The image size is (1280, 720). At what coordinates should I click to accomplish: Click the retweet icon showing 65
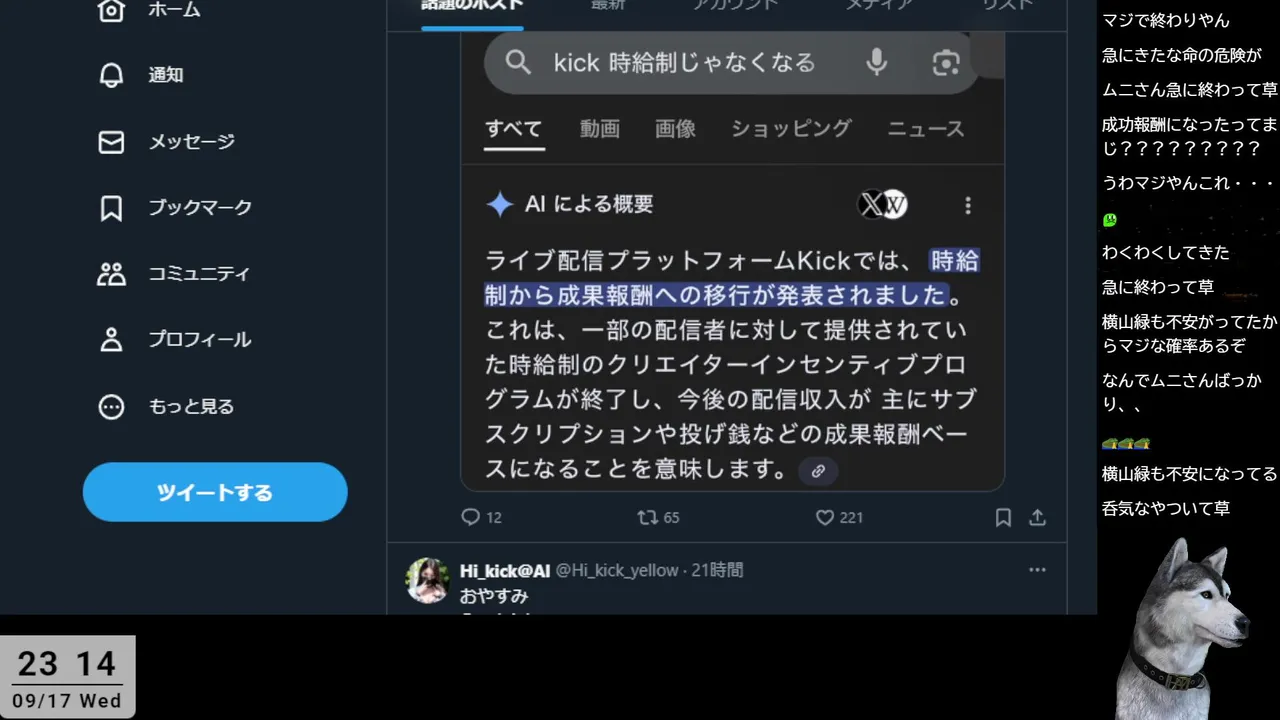point(648,517)
